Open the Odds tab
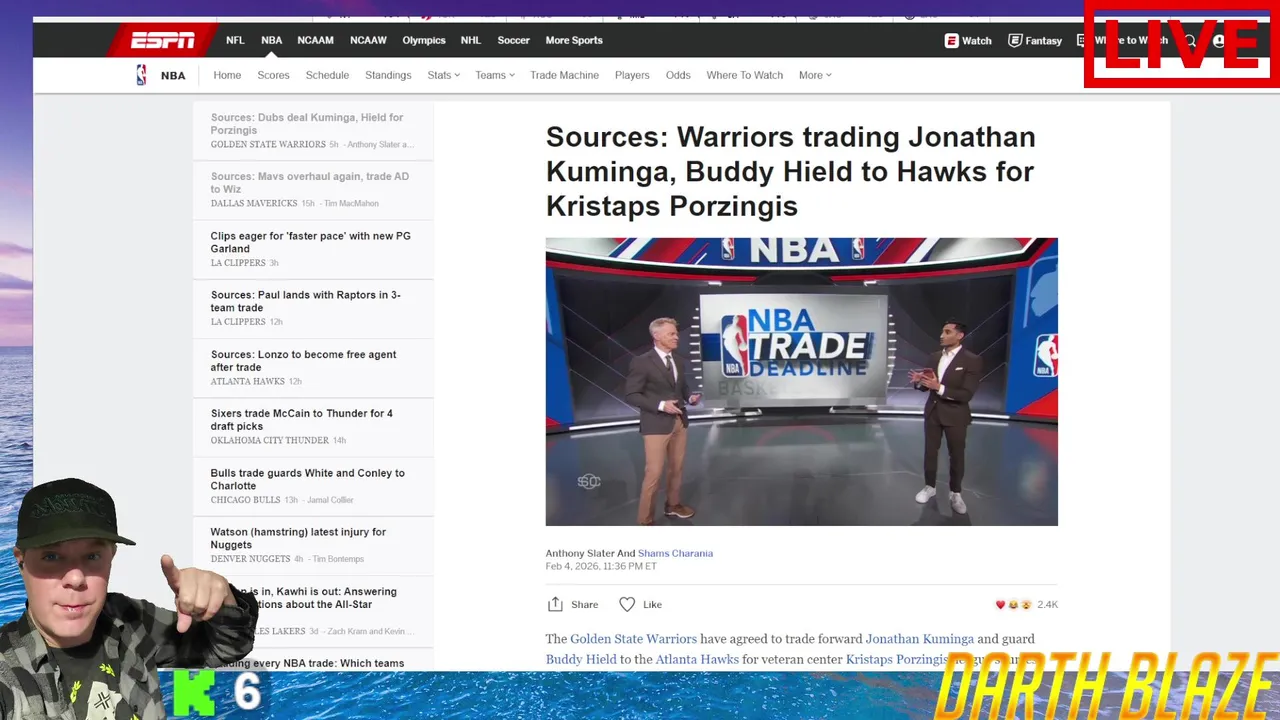The height and width of the screenshot is (720, 1280). 678,75
